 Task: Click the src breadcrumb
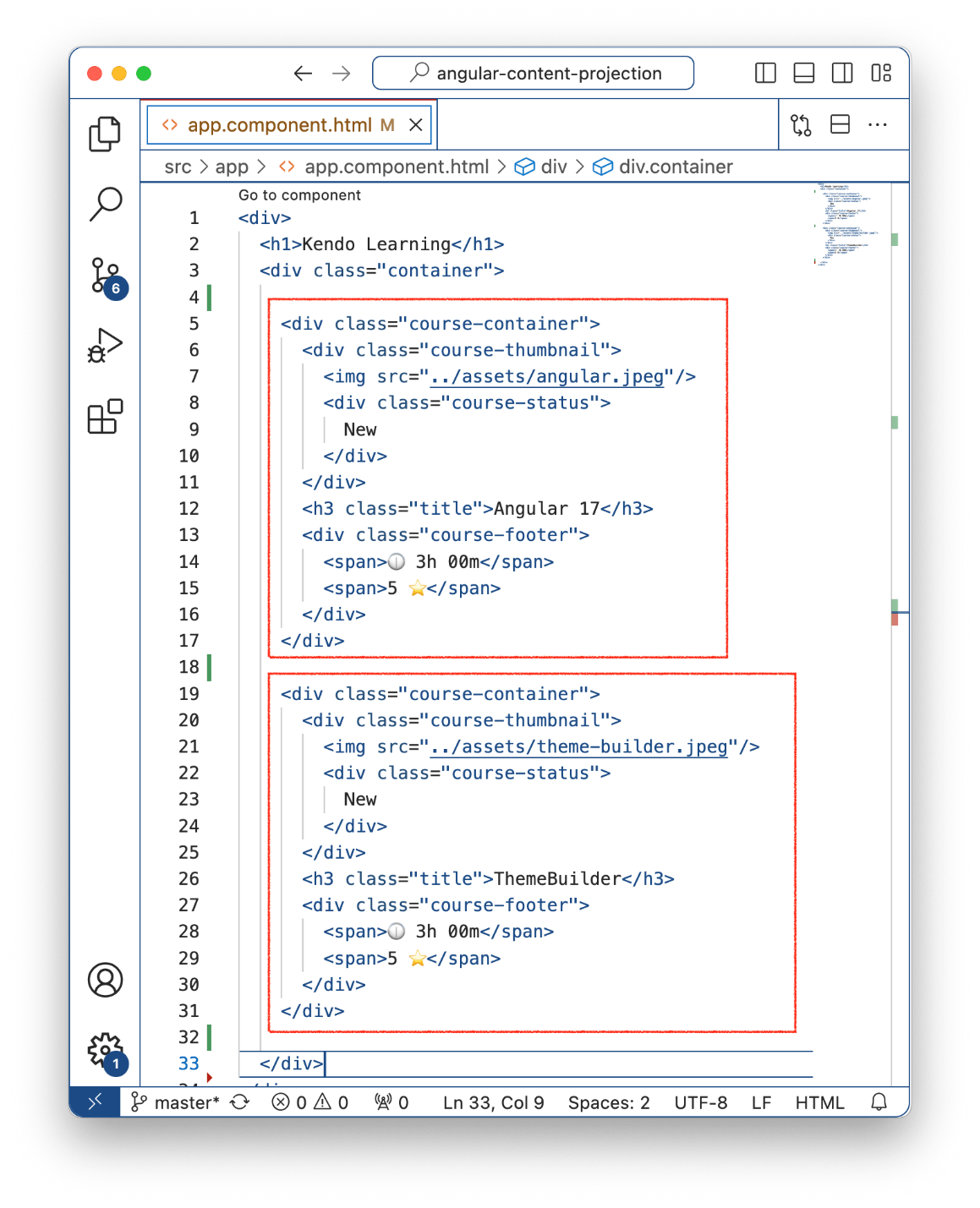click(x=178, y=167)
